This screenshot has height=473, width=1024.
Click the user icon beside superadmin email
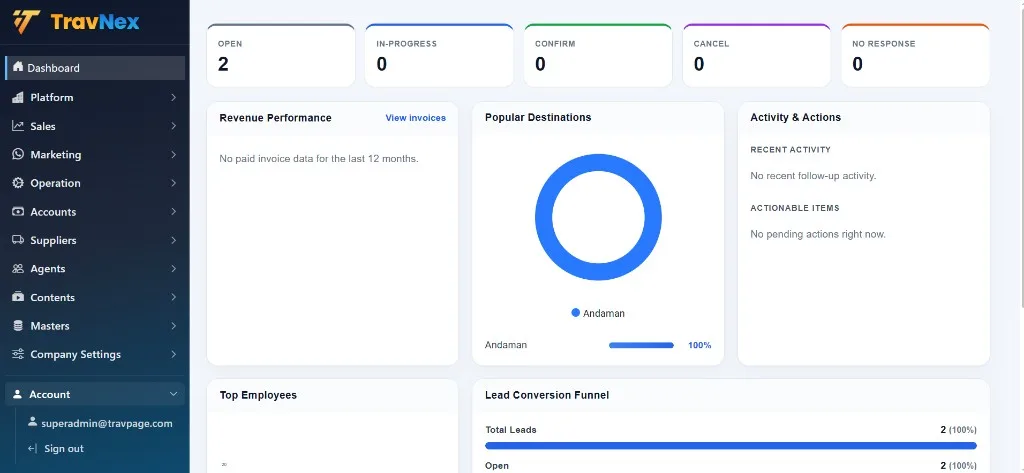(32, 422)
